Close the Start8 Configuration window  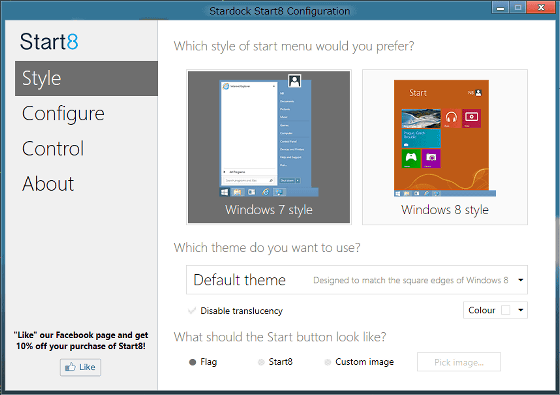(541, 8)
